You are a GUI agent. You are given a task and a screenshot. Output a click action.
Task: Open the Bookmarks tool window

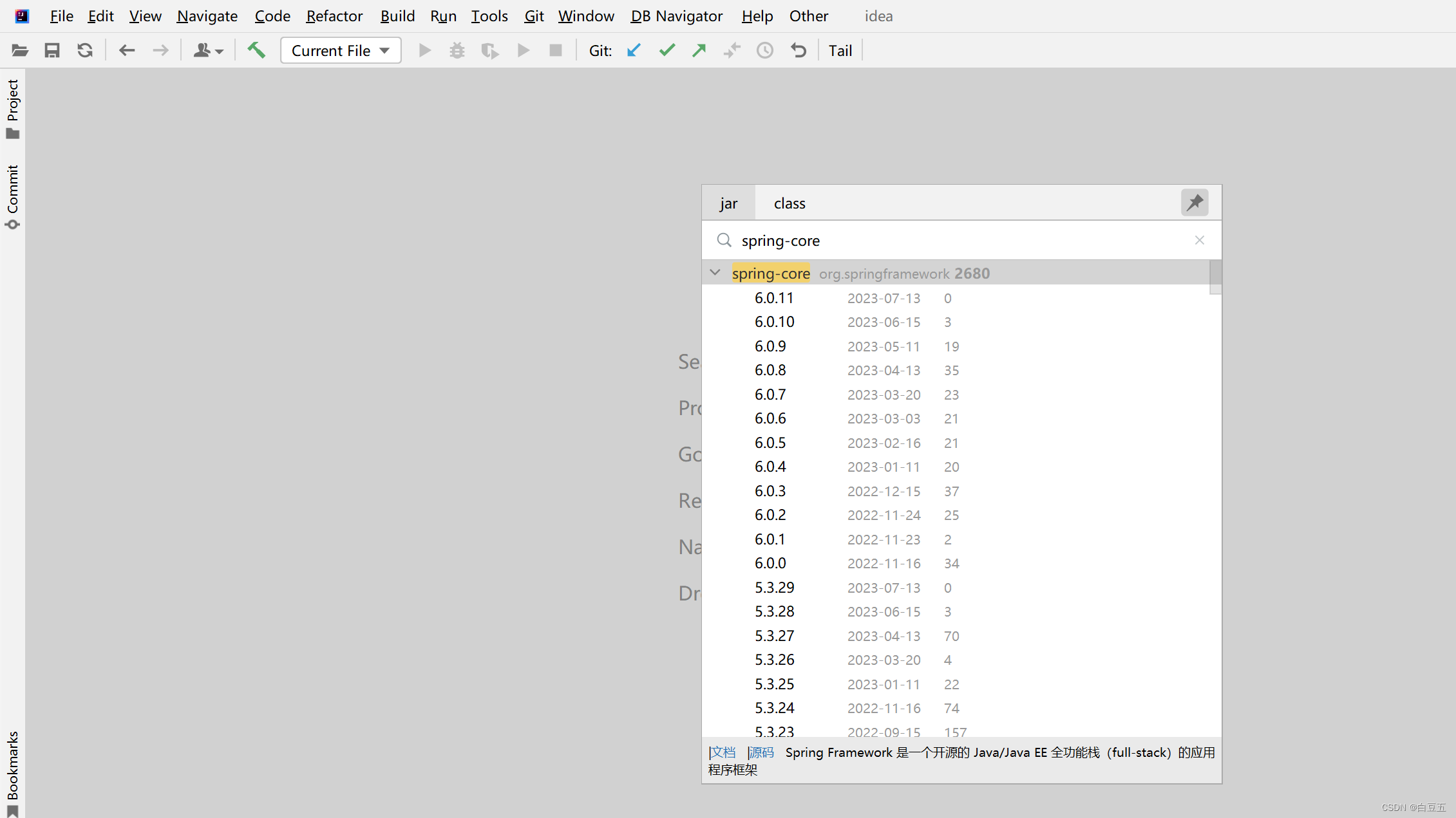point(13,774)
